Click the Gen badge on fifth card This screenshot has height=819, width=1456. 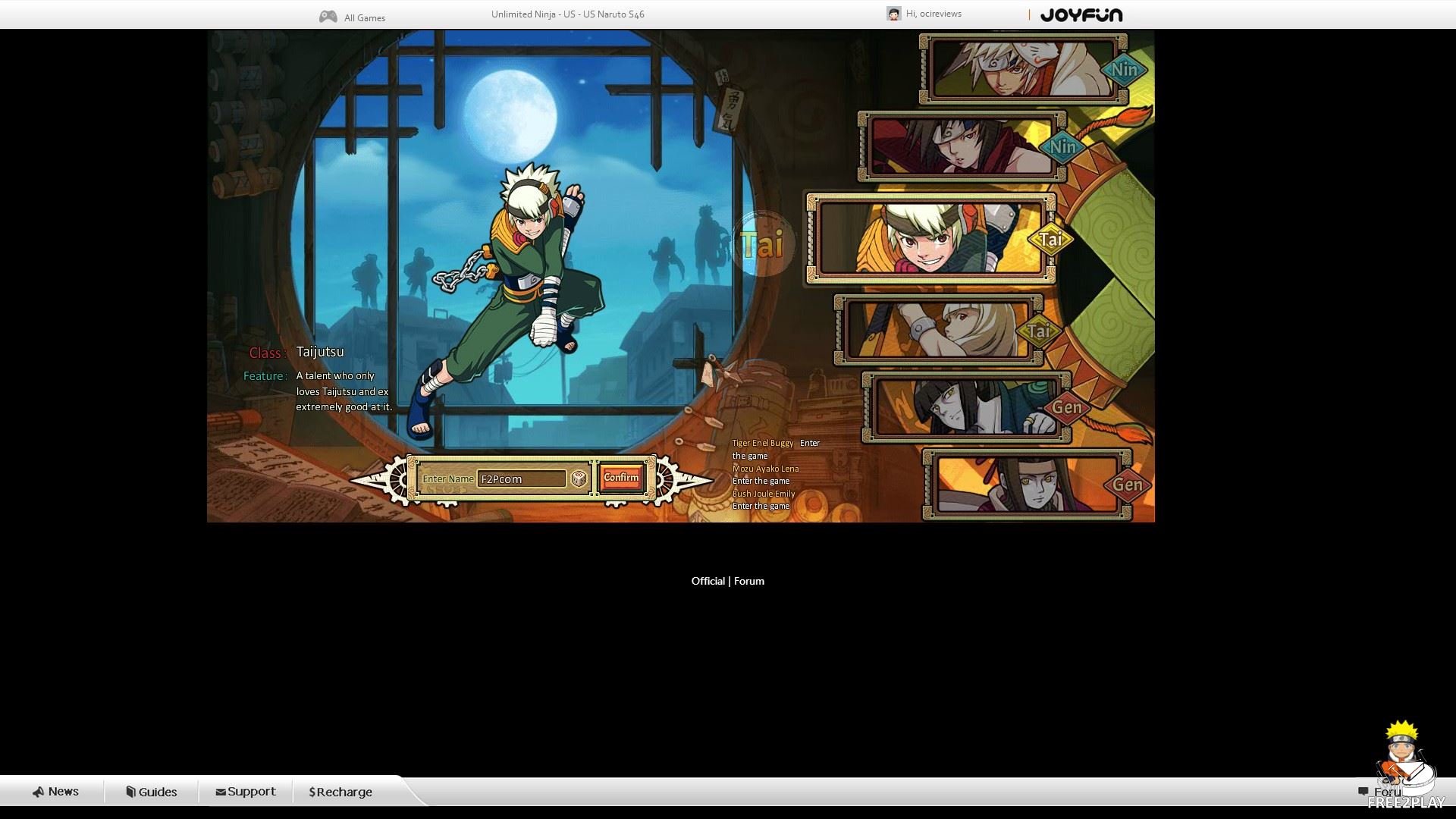pos(1066,408)
